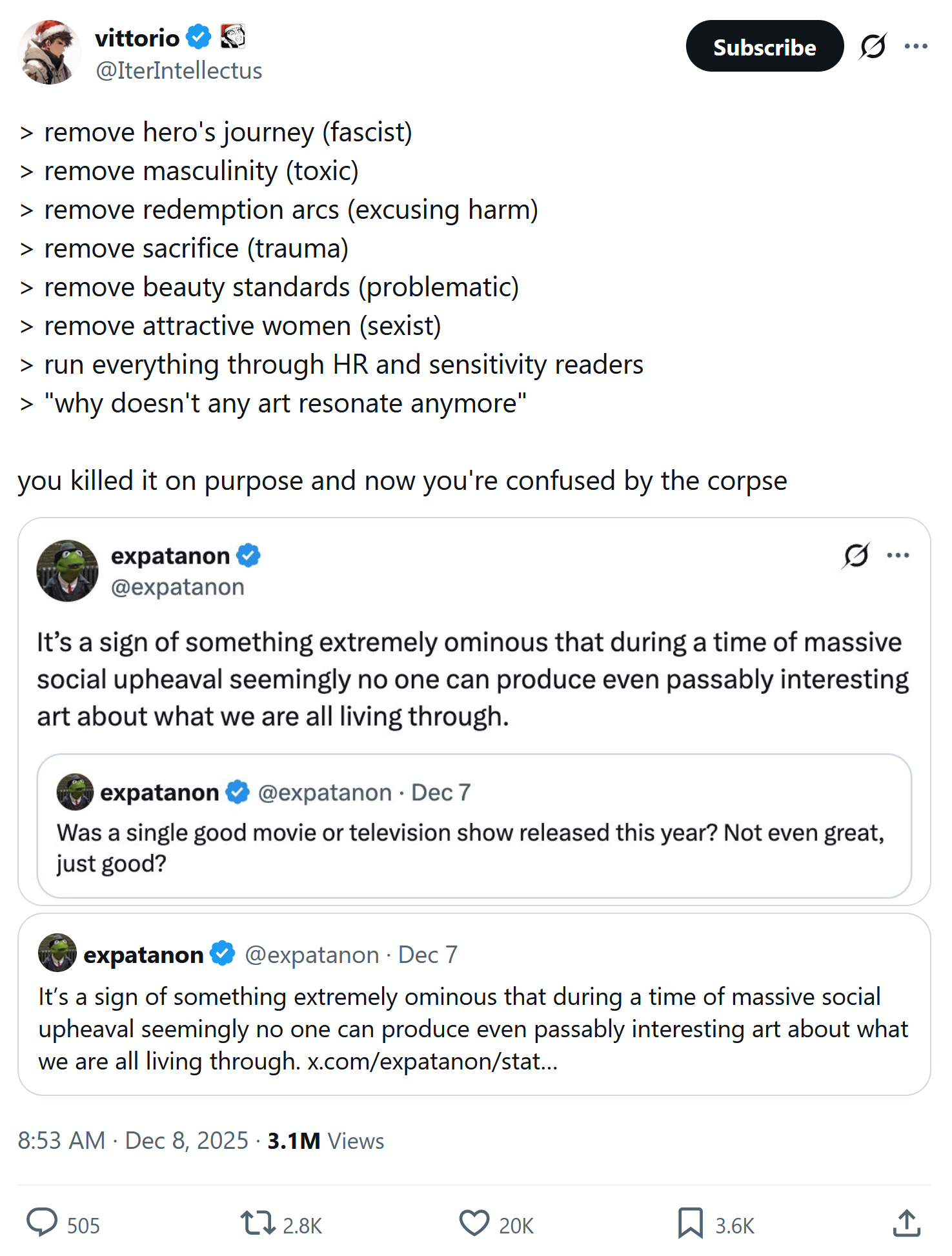Open expatanon's avatar in quoted tweet
This screenshot has height=1256, width=952.
click(68, 571)
